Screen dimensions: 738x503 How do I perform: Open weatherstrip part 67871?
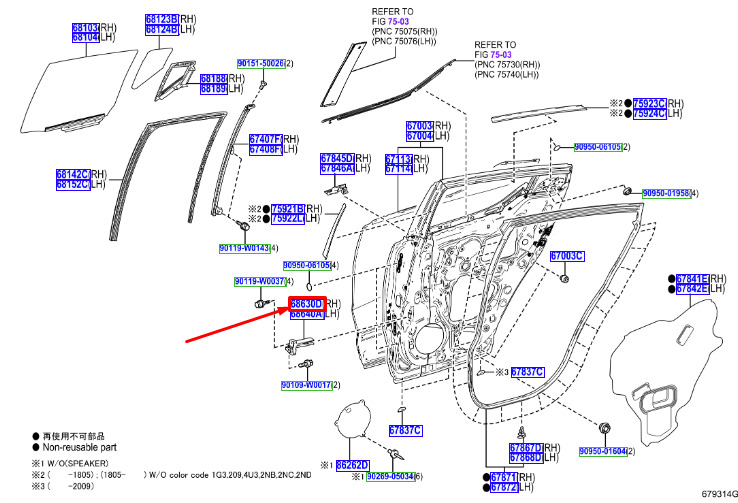click(x=504, y=478)
